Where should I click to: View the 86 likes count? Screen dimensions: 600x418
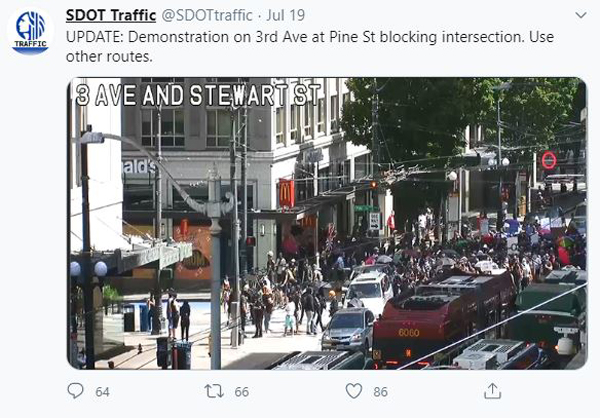click(380, 392)
